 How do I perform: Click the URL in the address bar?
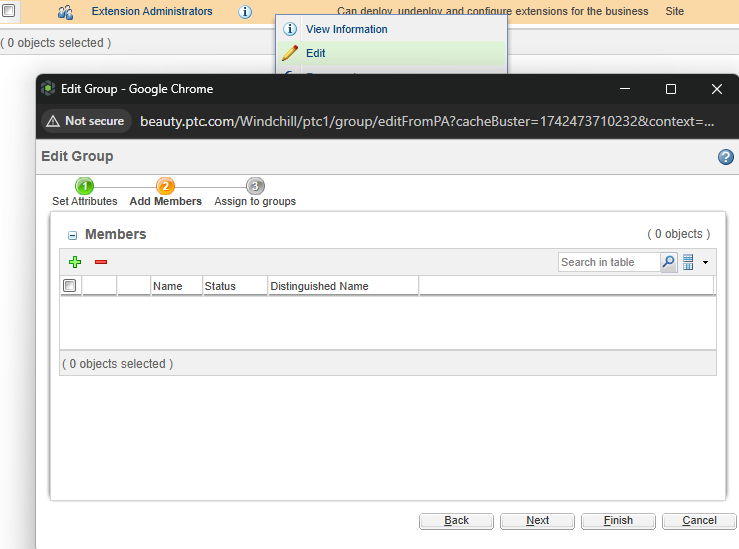tap(427, 122)
